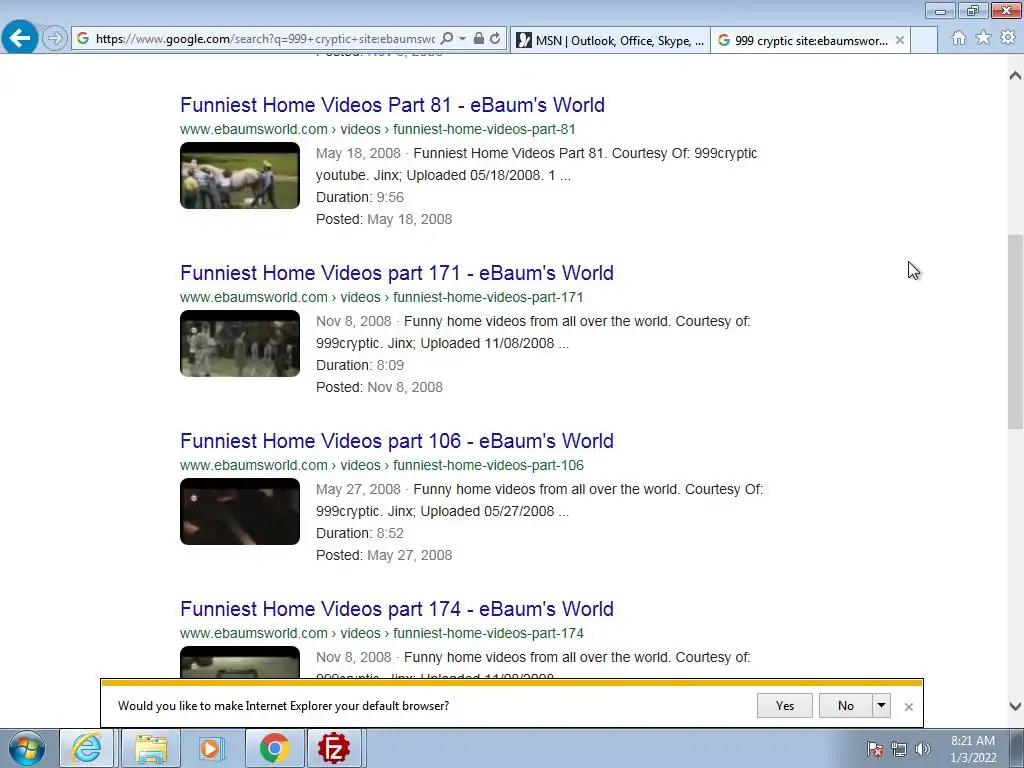Select the 999 cryptic search results tab
The height and width of the screenshot is (768, 1024).
[803, 40]
